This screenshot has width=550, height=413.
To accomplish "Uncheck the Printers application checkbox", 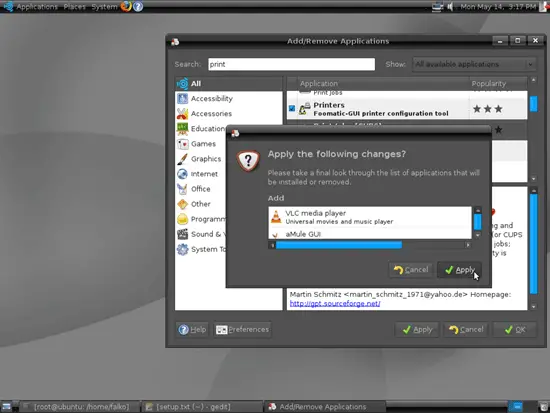I will coord(292,108).
